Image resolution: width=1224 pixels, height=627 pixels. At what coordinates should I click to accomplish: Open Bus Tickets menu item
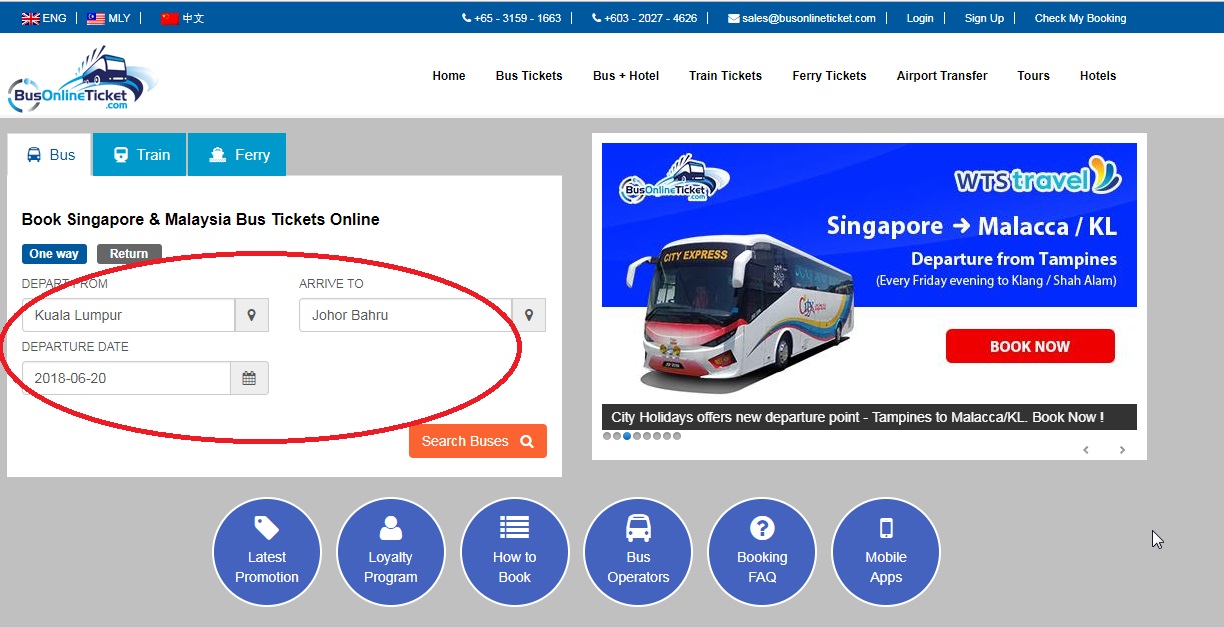529,76
